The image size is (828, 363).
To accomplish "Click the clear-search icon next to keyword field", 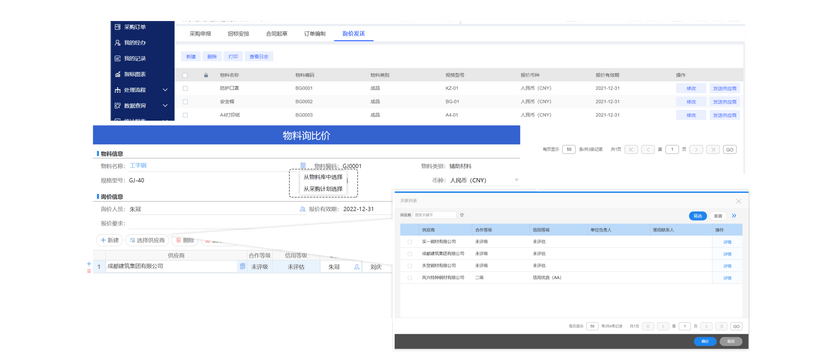I will (462, 215).
